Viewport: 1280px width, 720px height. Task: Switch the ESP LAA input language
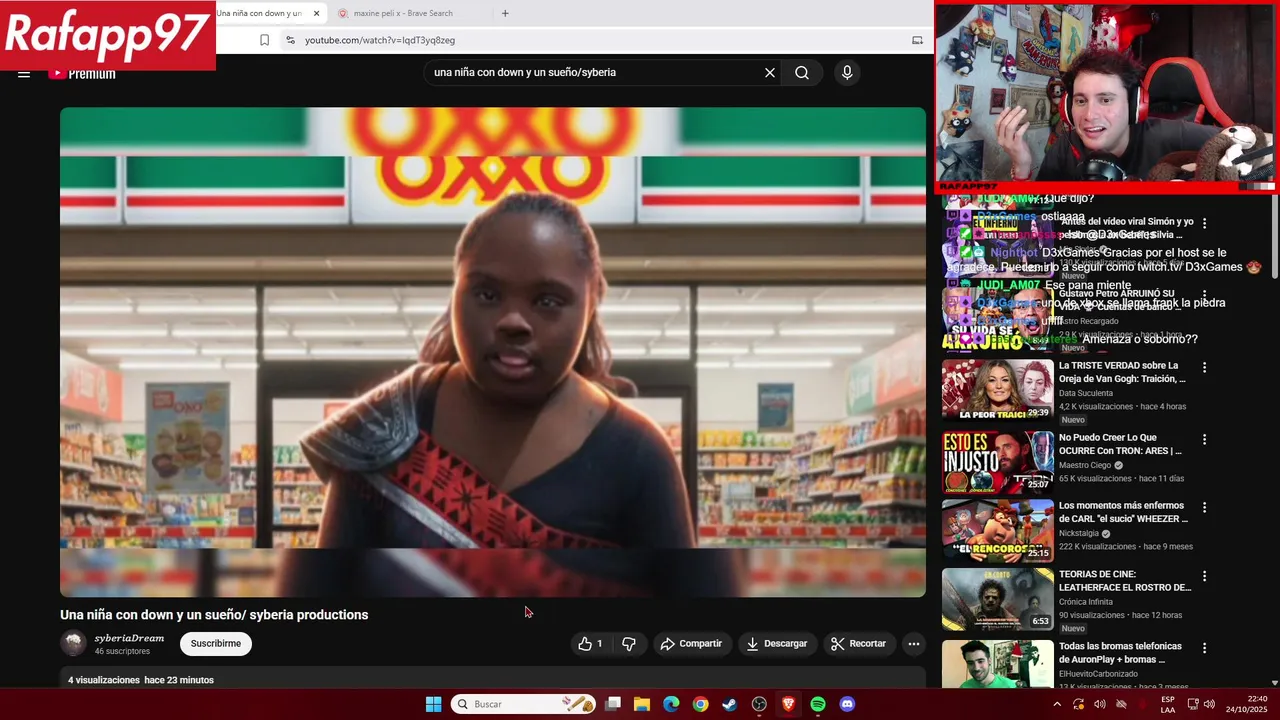pyautogui.click(x=1168, y=704)
